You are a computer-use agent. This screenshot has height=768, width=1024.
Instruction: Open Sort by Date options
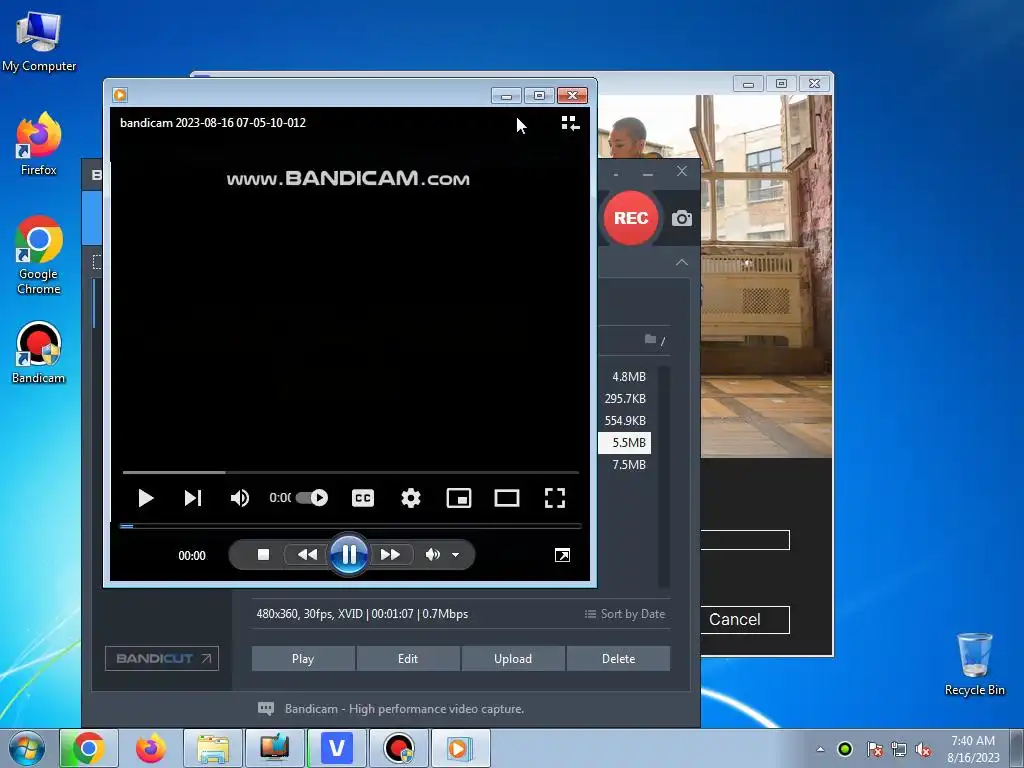tap(625, 614)
